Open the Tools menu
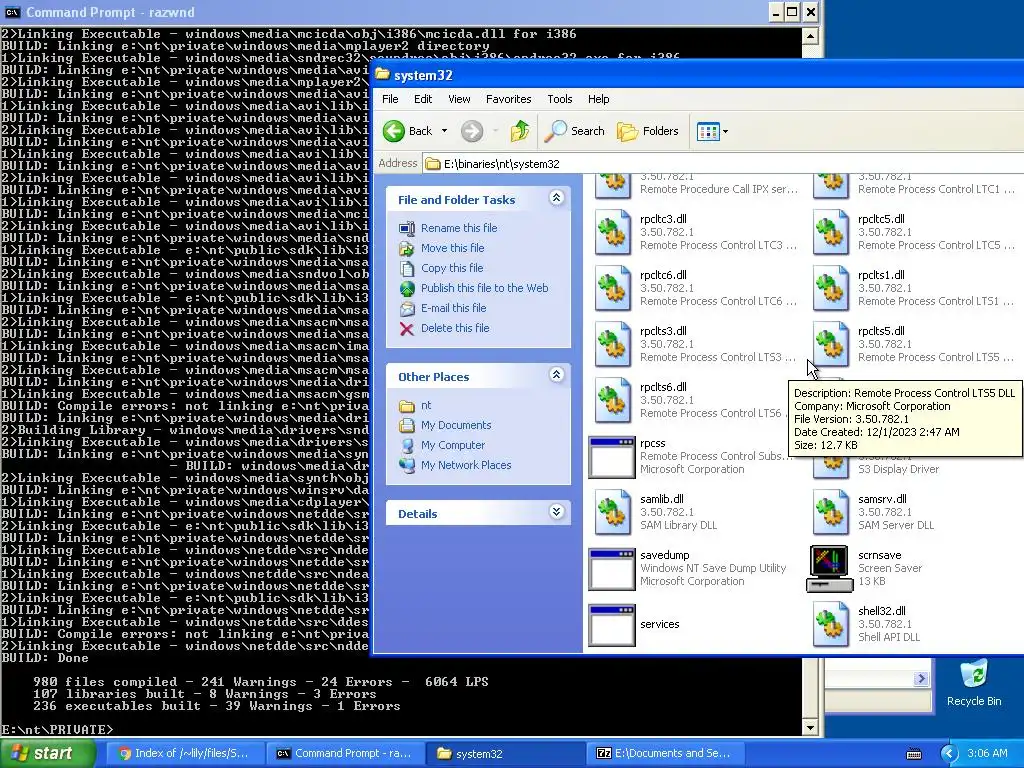Screen dimensions: 1024x768 (x=560, y=99)
